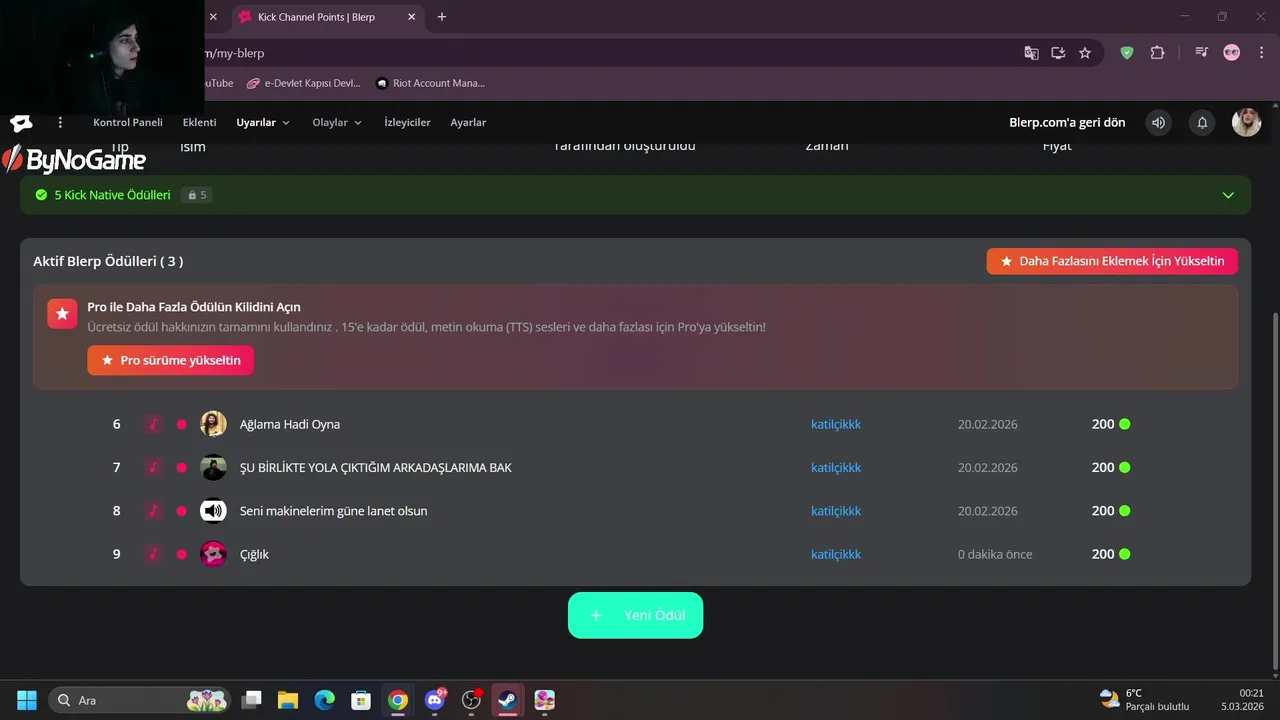Open the user avatar menu in Blerp header

tap(1246, 122)
